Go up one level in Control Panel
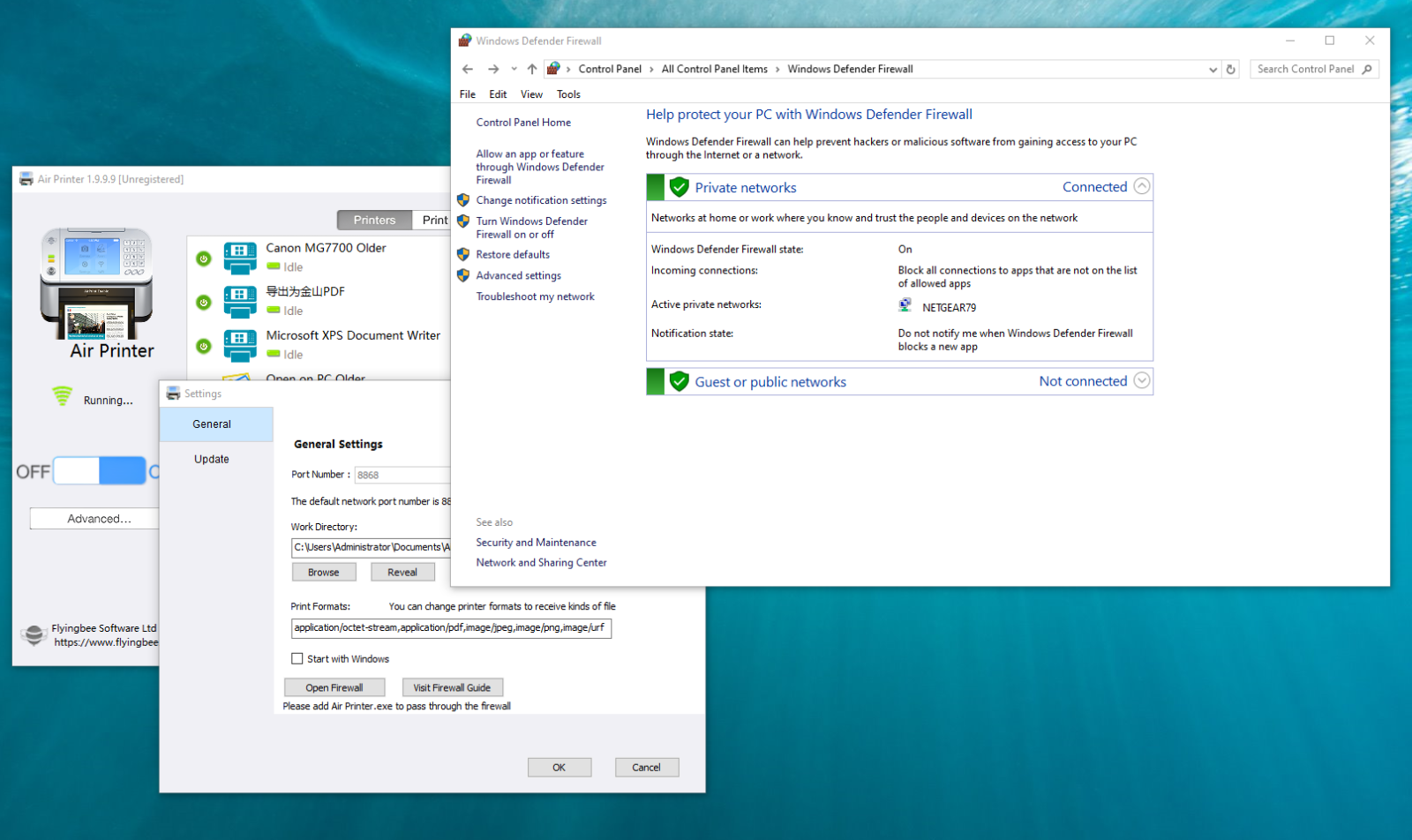Screen dimensions: 1412x840 (532, 69)
